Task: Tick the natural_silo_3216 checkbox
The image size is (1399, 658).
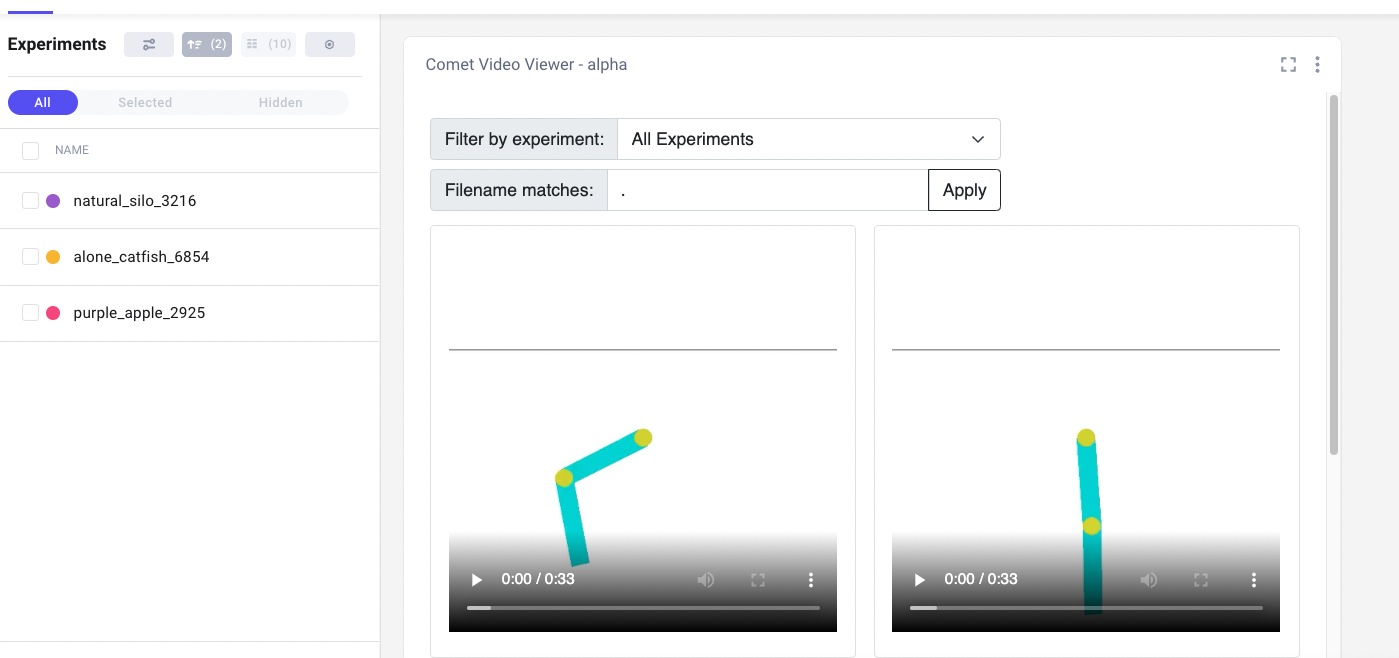Action: [30, 201]
